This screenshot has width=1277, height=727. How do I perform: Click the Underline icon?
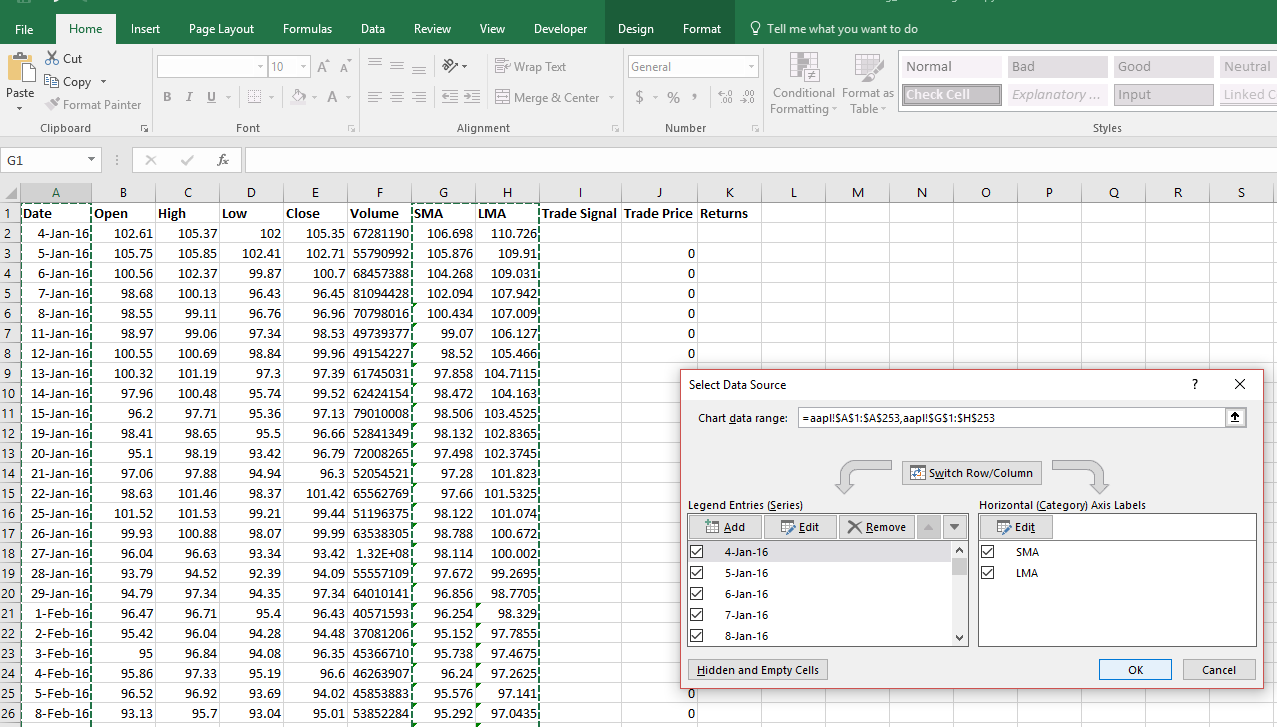pos(209,96)
